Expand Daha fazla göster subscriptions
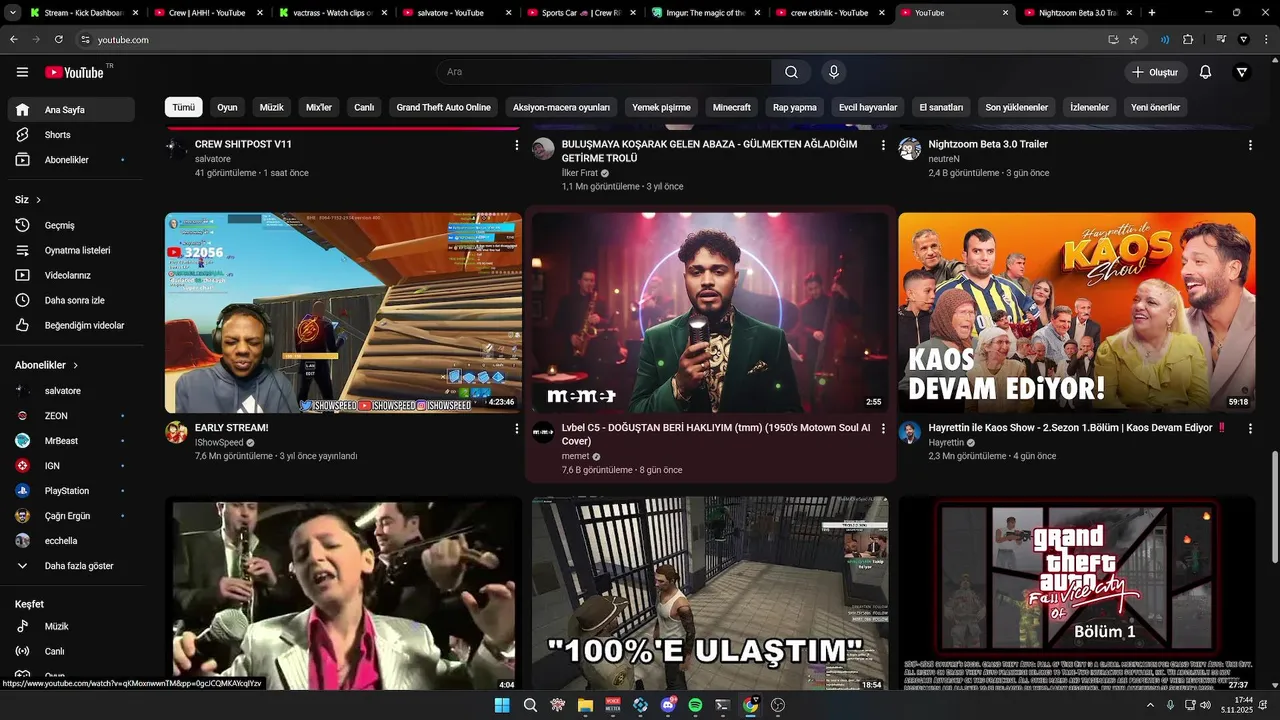 [70, 566]
